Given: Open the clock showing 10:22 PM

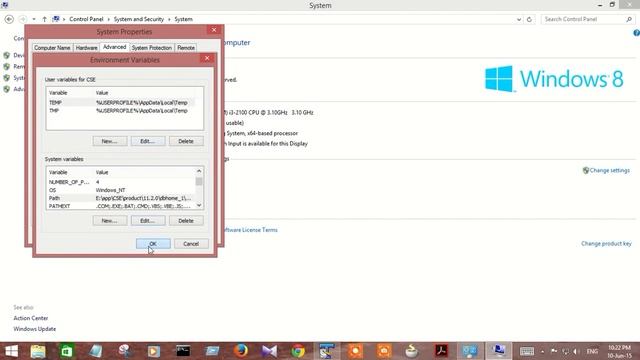Looking at the screenshot, I should coord(620,351).
